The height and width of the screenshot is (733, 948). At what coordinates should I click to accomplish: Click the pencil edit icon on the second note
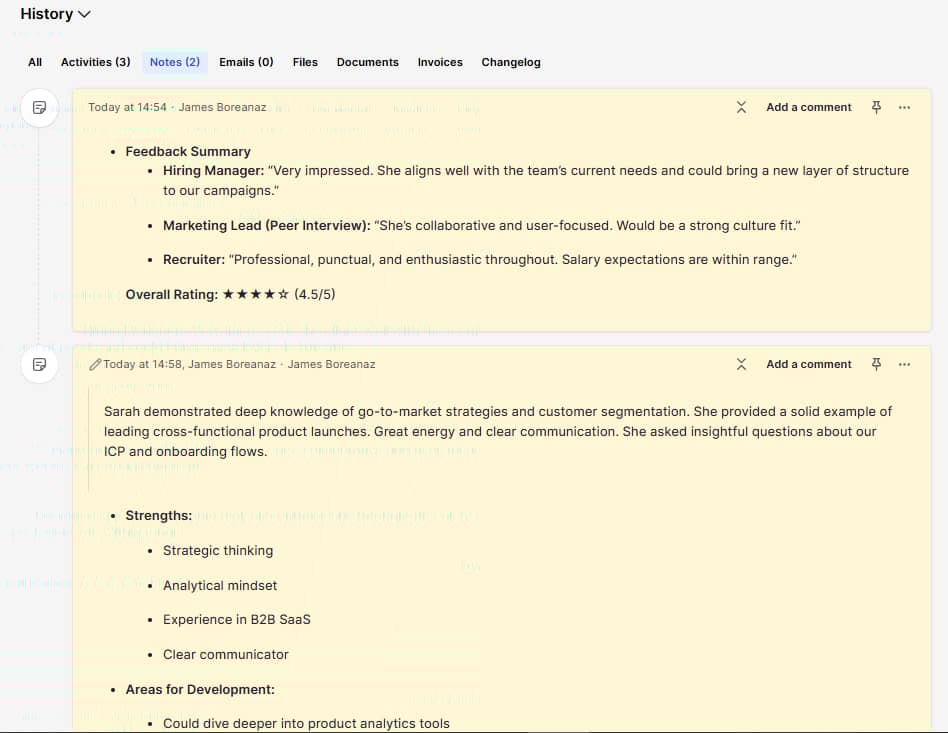pyautogui.click(x=95, y=364)
